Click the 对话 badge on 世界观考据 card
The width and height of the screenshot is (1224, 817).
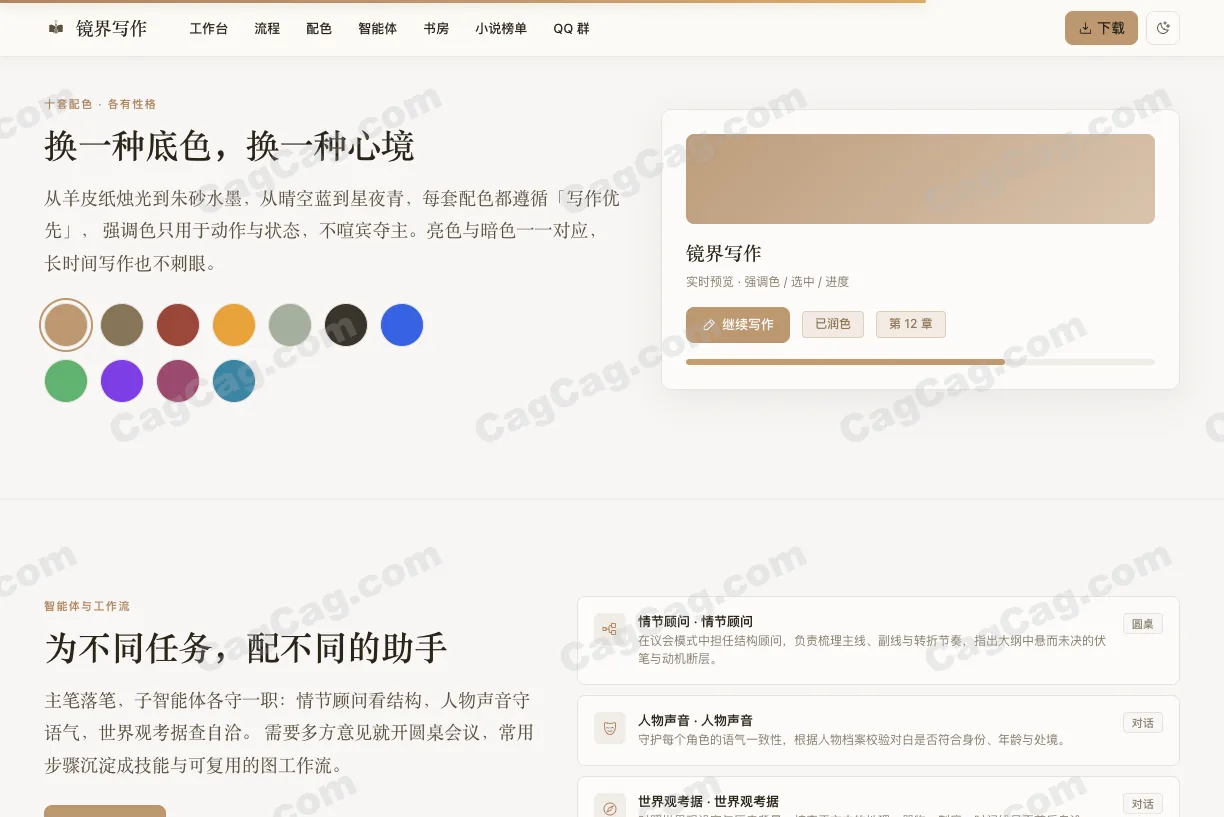click(1143, 804)
